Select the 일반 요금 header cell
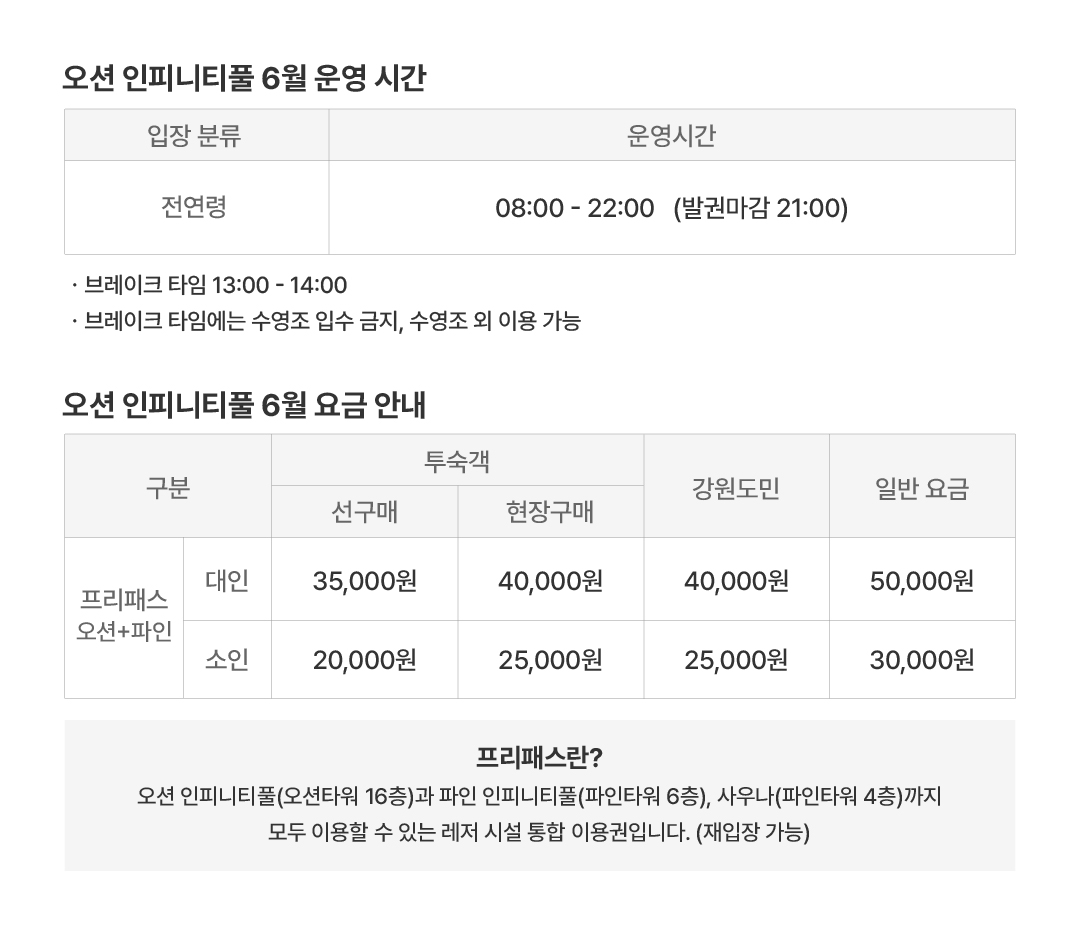The width and height of the screenshot is (1080, 933). [x=922, y=486]
